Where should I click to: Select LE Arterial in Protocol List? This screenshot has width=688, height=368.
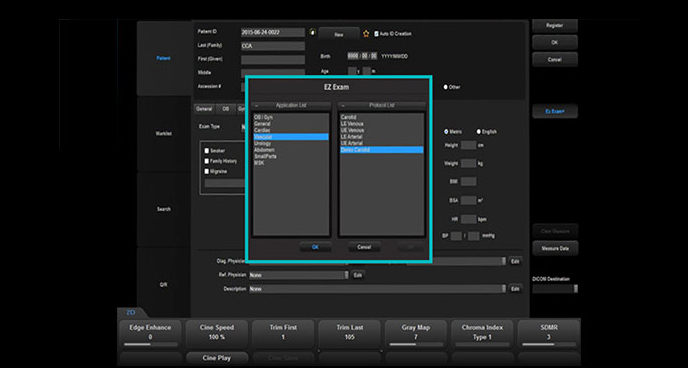[382, 137]
